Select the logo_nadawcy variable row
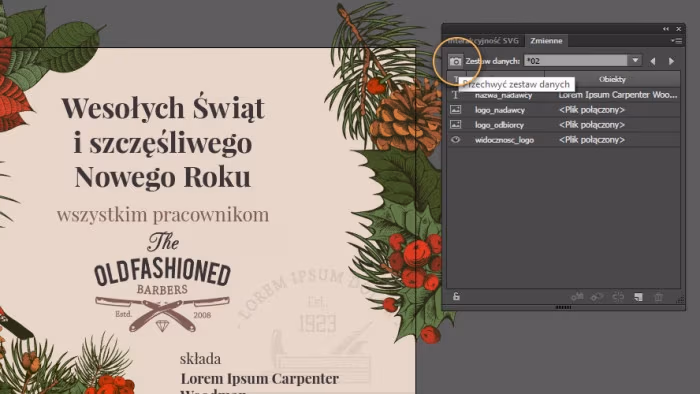700x394 pixels. pos(564,110)
